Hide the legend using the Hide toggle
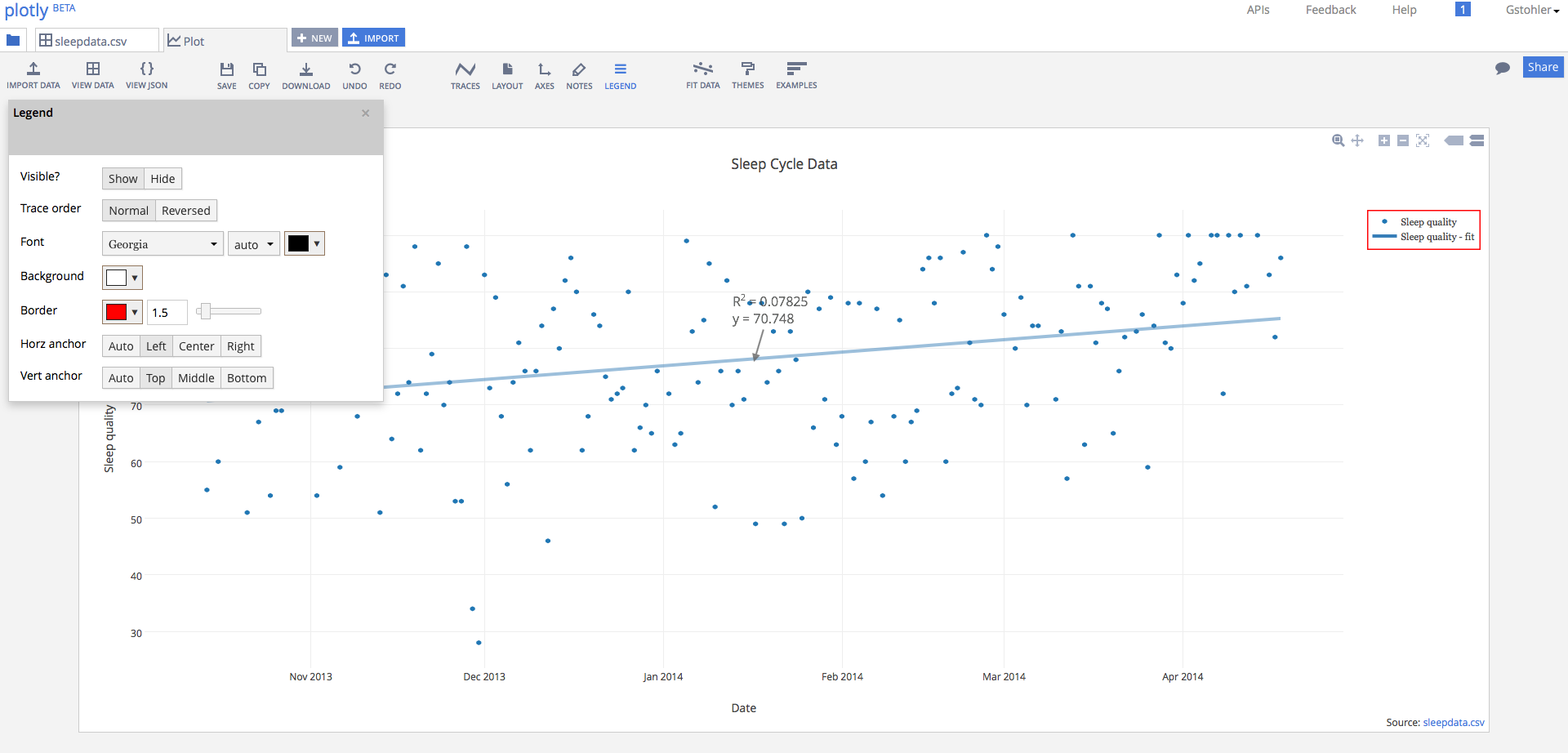Viewport: 1568px width, 753px height. tap(163, 178)
